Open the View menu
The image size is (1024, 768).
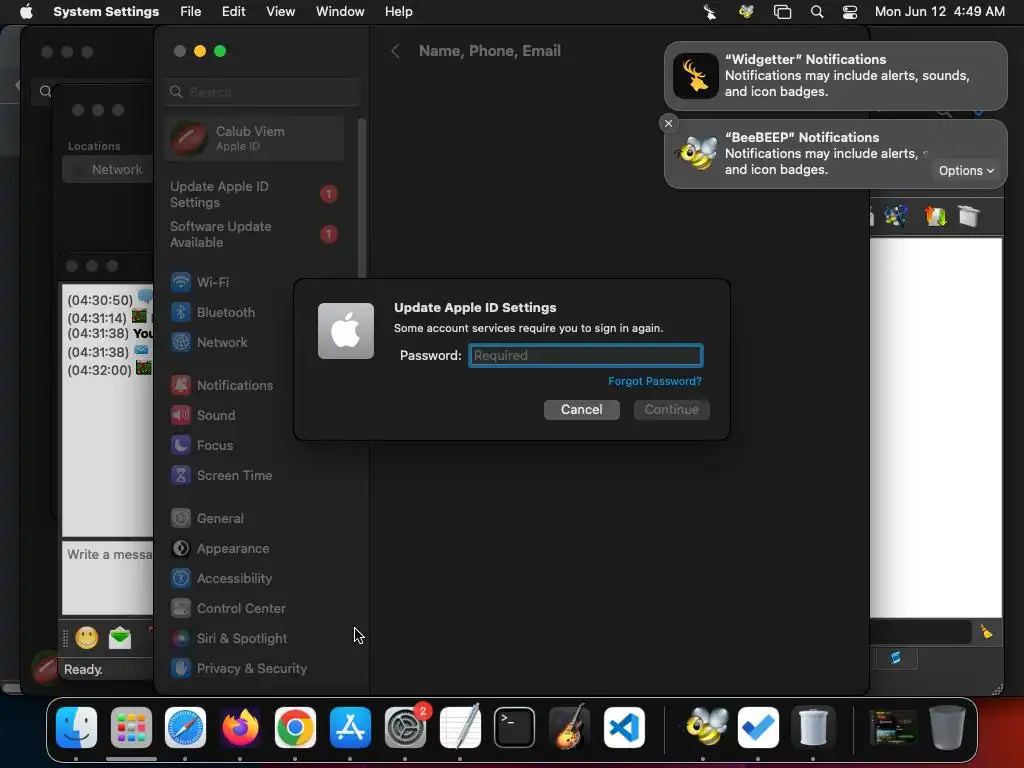click(280, 12)
